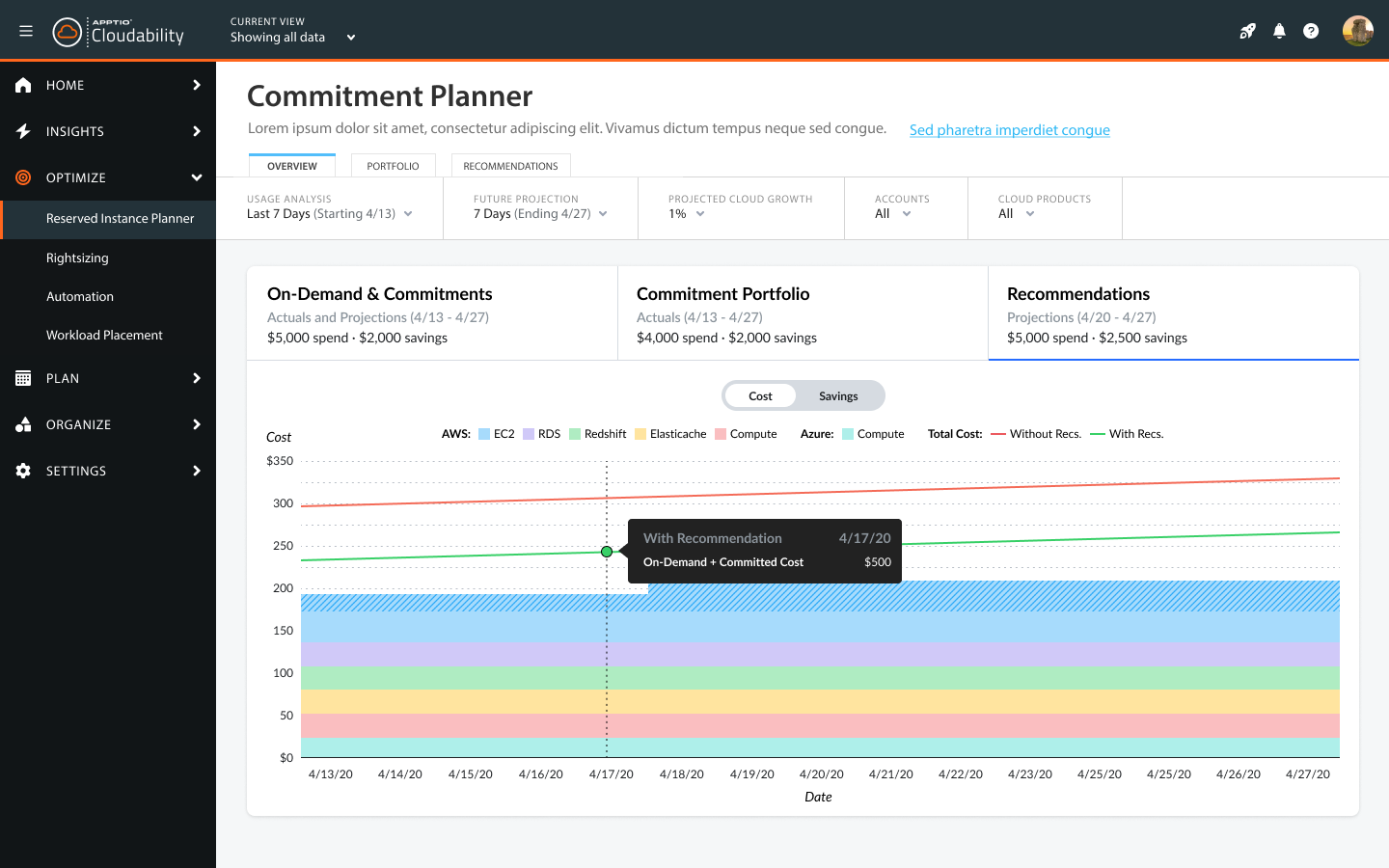The image size is (1389, 868).
Task: Select the Cost chart toggle option
Action: (760, 395)
